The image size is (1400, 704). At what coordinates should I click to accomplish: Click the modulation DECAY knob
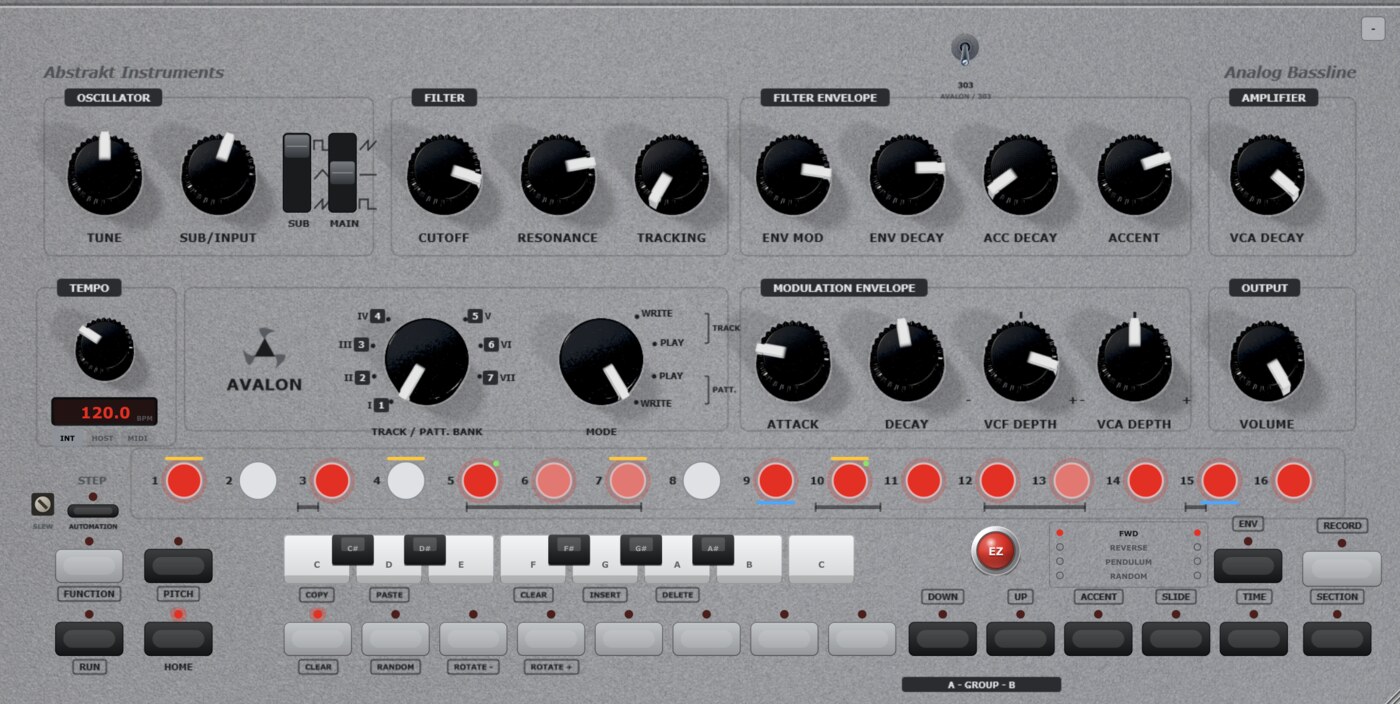(x=907, y=361)
